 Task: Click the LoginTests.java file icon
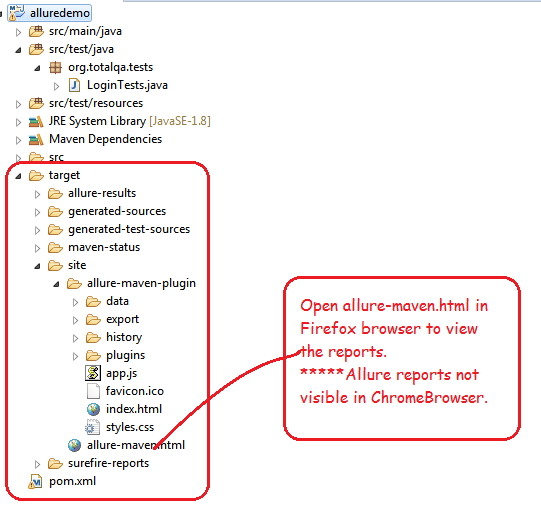tap(75, 85)
